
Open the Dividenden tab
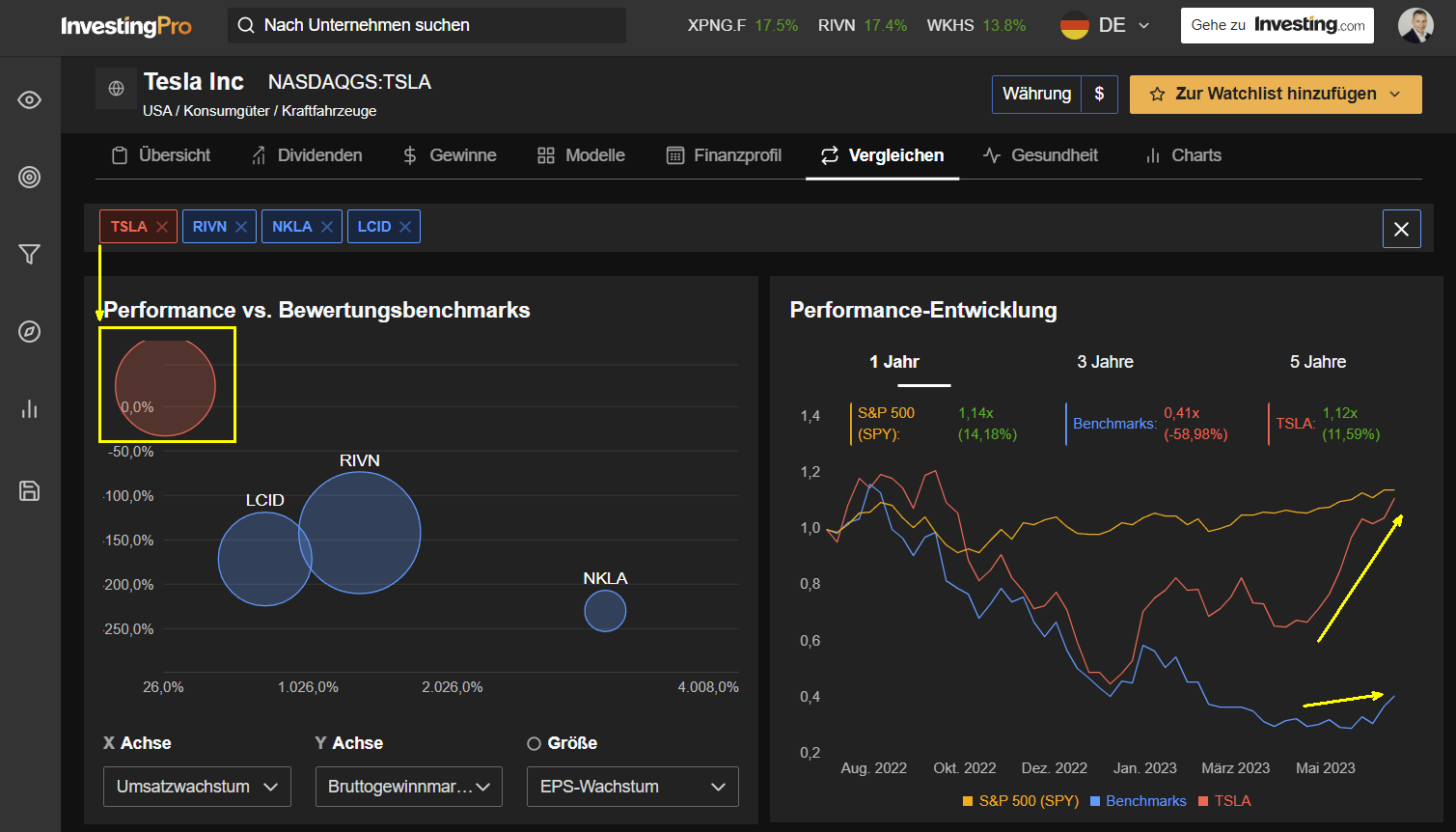(307, 155)
